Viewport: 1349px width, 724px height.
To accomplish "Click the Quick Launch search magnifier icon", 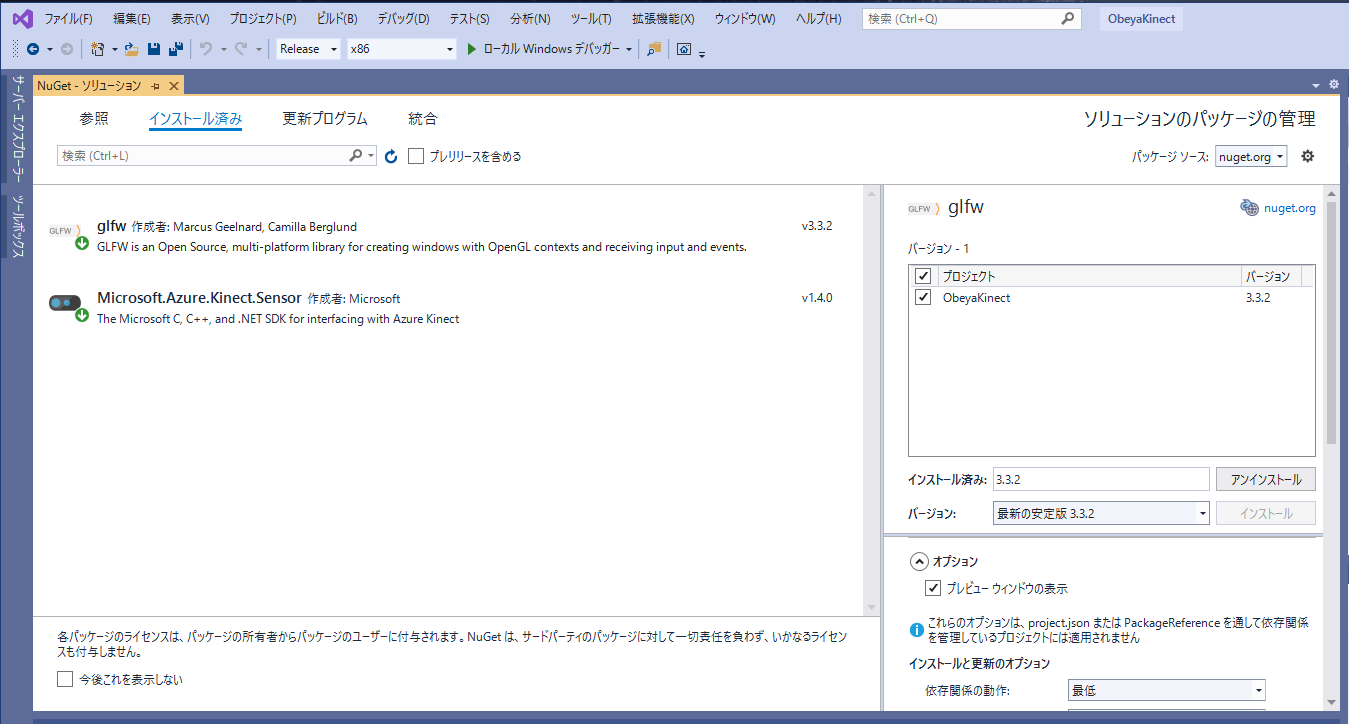I will [x=1069, y=19].
